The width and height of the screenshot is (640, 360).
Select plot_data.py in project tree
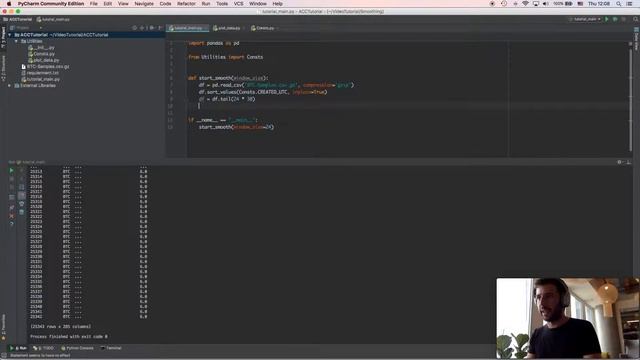44,60
